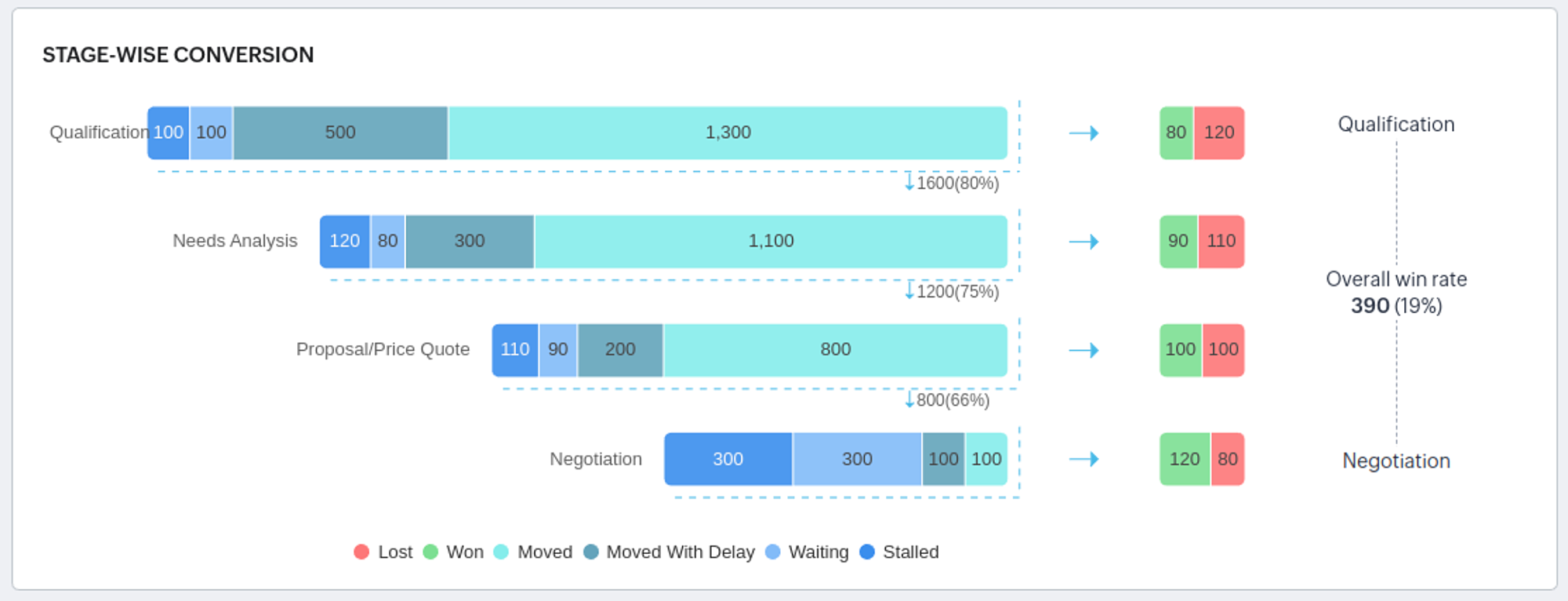Viewport: 1568px width, 601px height.
Task: Select the 1,300 Moved segment in Qualification
Action: (728, 133)
